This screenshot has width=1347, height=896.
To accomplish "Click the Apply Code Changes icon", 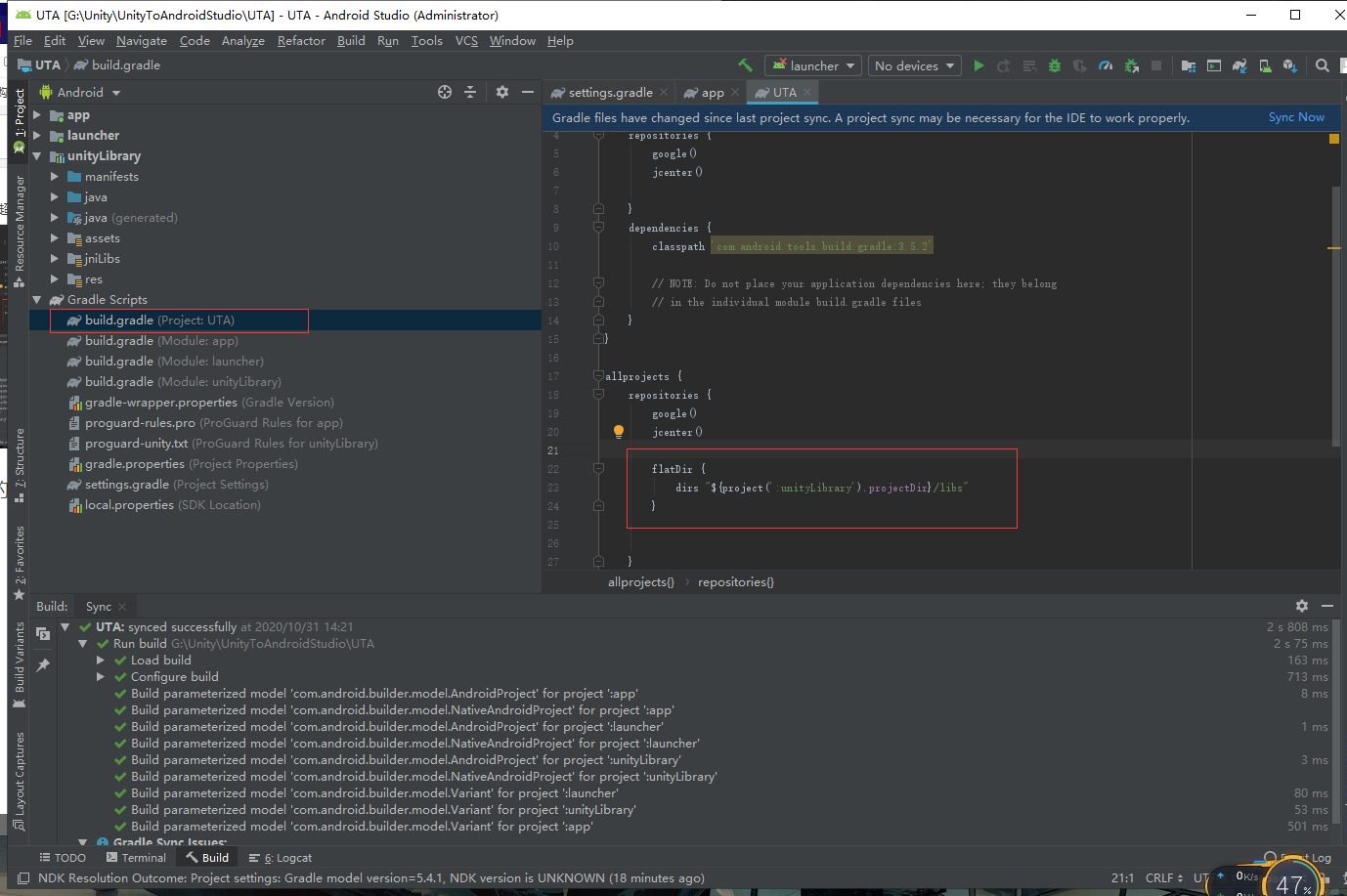I will tap(1029, 65).
